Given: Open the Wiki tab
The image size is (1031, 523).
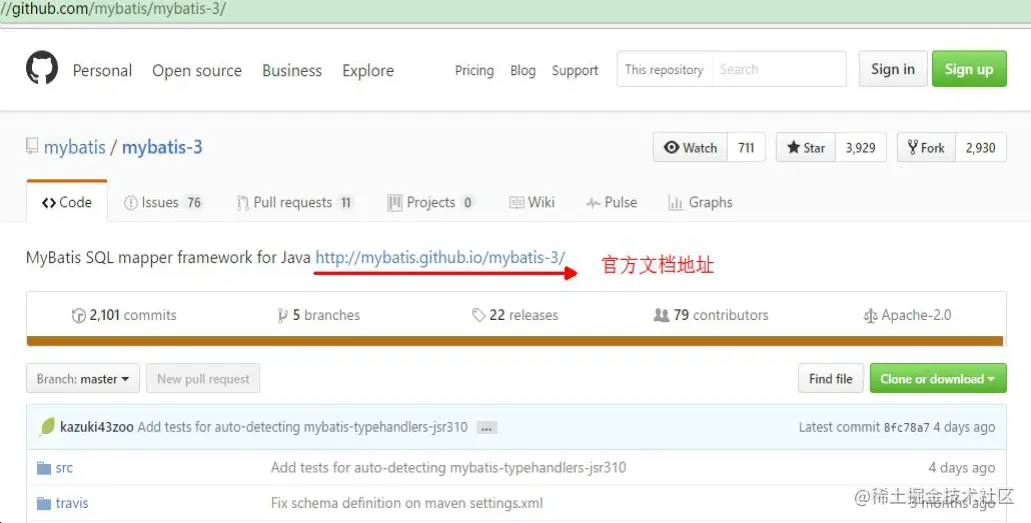Looking at the screenshot, I should pyautogui.click(x=532, y=202).
